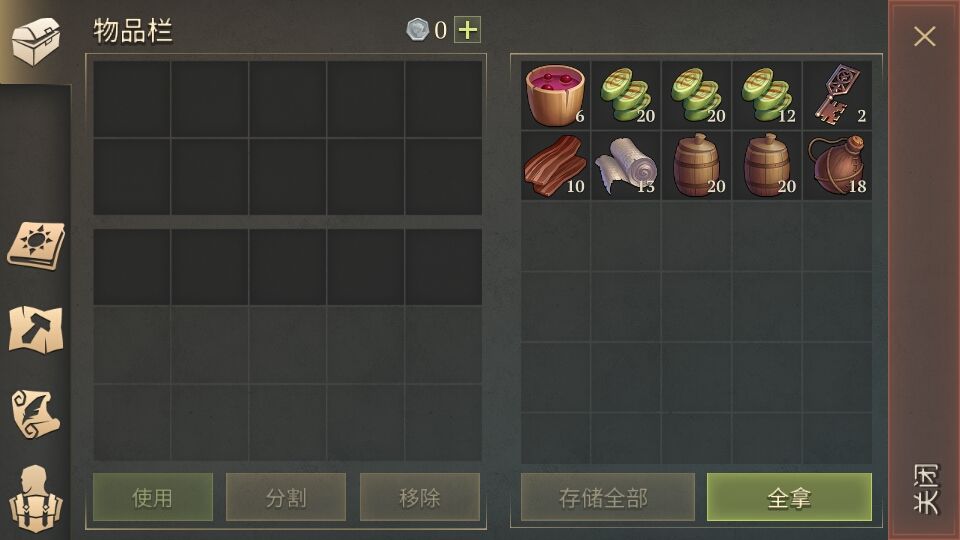Click the 分割 split button
The image size is (960, 540).
pyautogui.click(x=286, y=497)
